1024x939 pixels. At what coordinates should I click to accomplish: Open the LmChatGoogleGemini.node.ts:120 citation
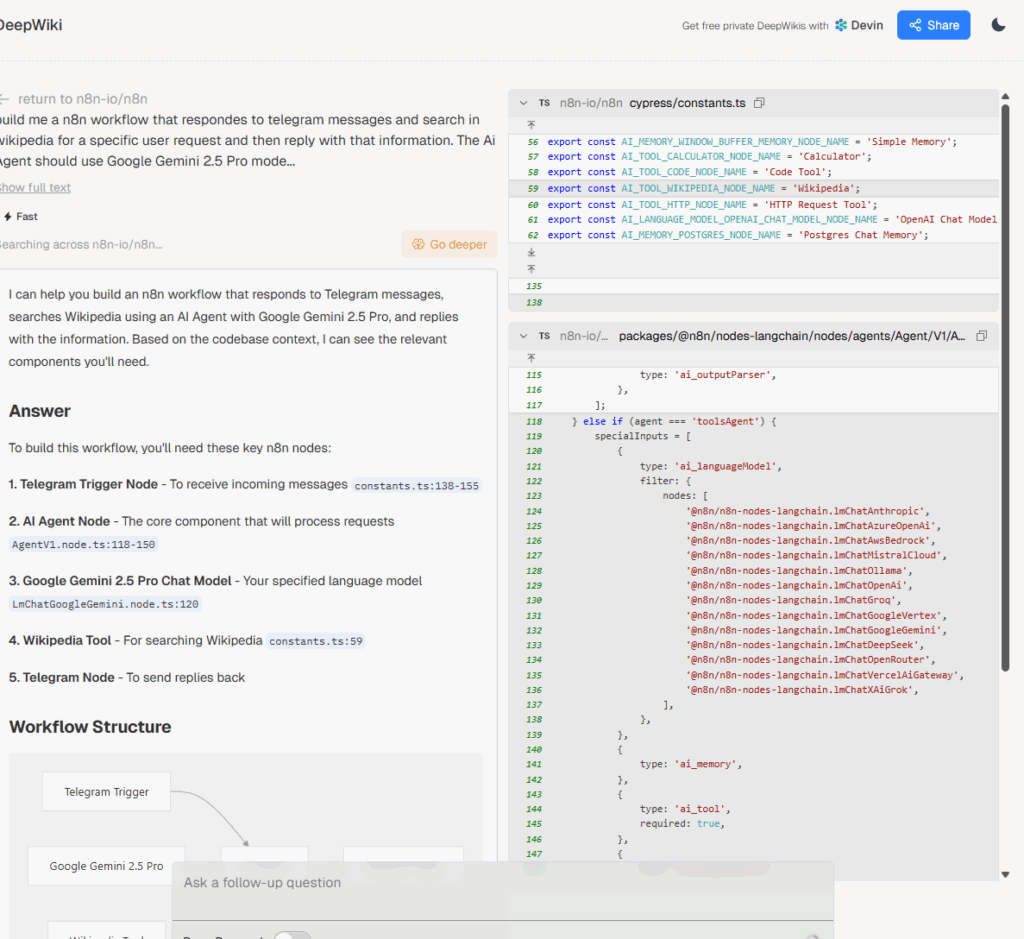105,604
